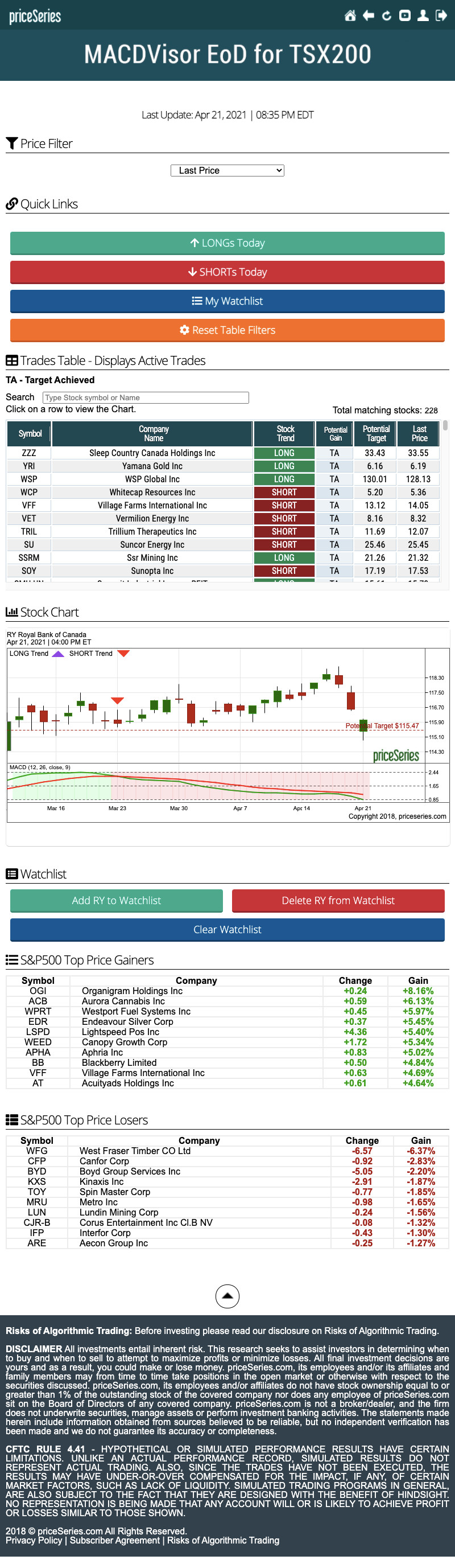Sort table by Stock Trend column

tap(285, 433)
